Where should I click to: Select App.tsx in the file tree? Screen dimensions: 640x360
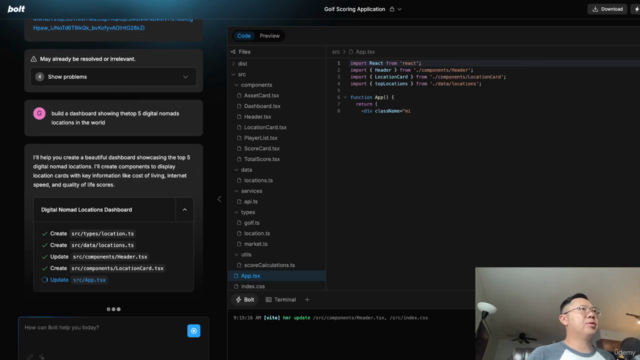pyautogui.click(x=278, y=276)
